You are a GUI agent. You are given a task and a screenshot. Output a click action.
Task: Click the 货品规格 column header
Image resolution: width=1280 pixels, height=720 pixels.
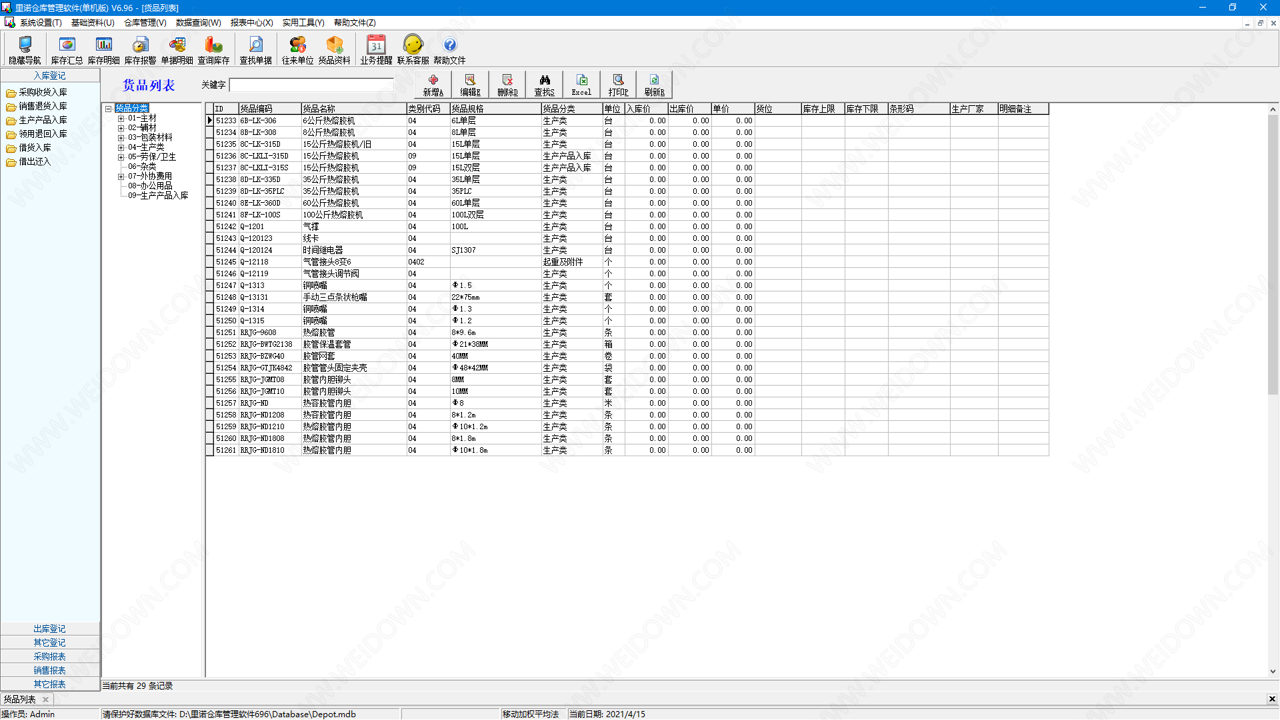[x=495, y=109]
